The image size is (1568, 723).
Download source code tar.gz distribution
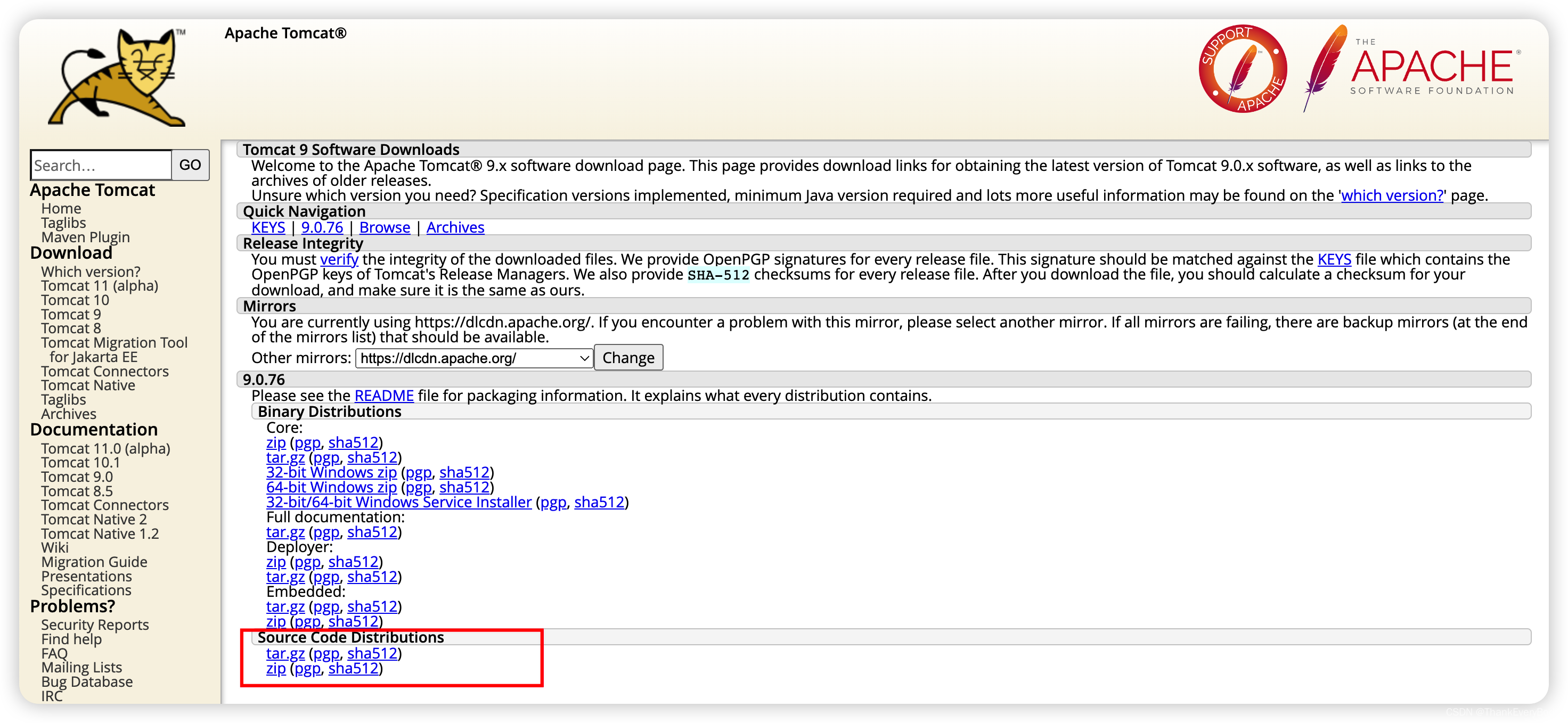tap(285, 653)
